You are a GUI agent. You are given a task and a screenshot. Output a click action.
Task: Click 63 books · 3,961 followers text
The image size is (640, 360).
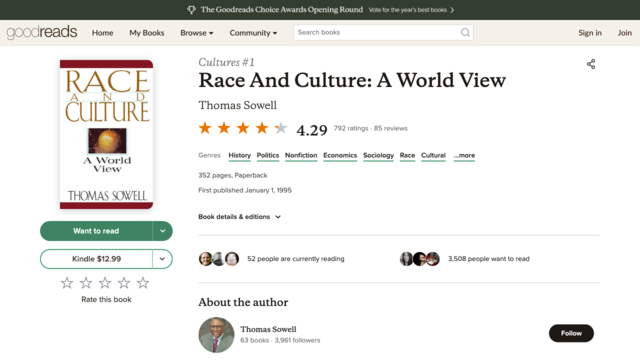click(x=280, y=340)
